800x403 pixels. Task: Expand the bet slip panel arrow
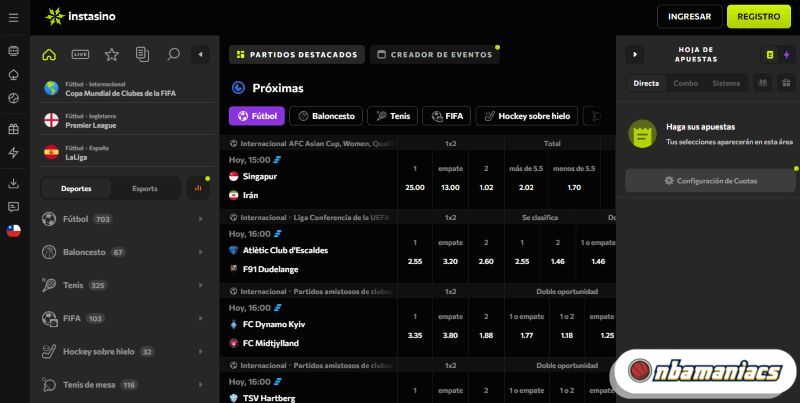coord(635,55)
